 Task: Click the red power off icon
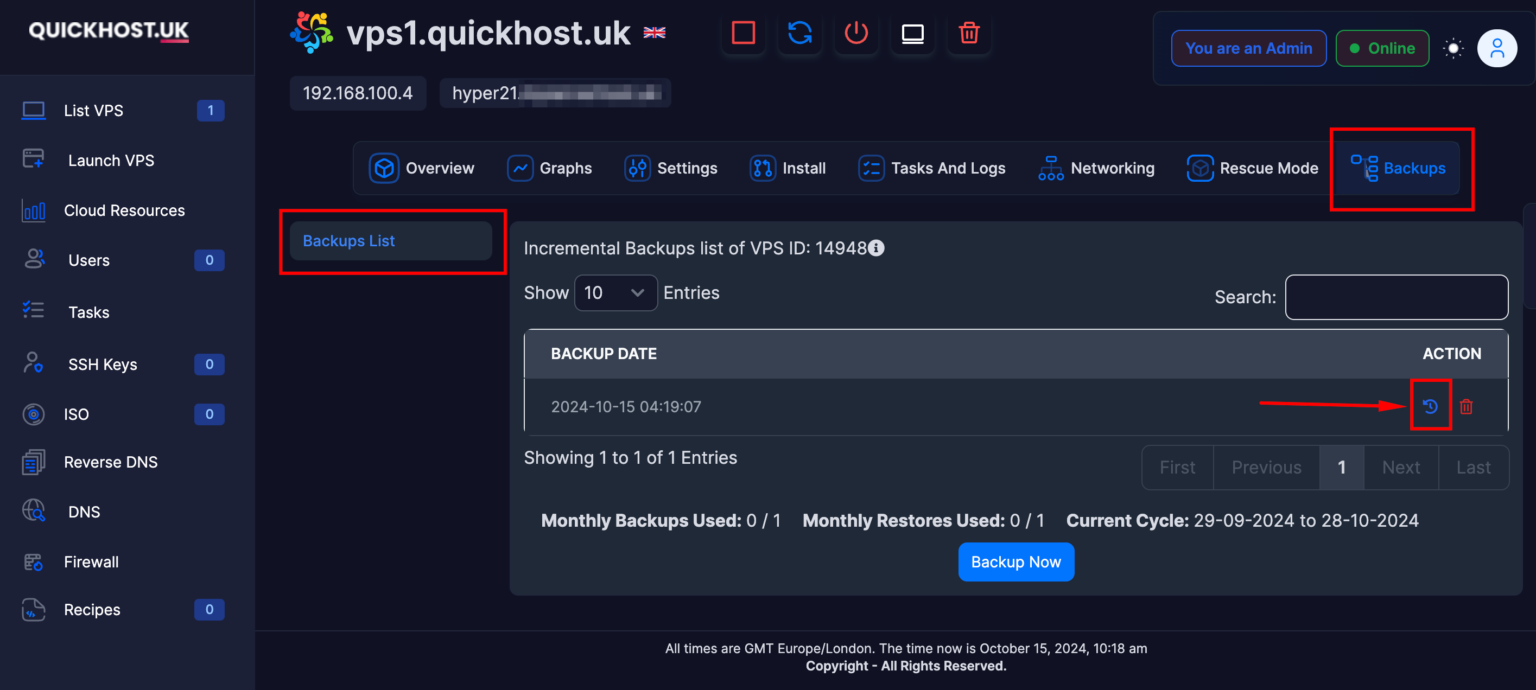tap(856, 33)
